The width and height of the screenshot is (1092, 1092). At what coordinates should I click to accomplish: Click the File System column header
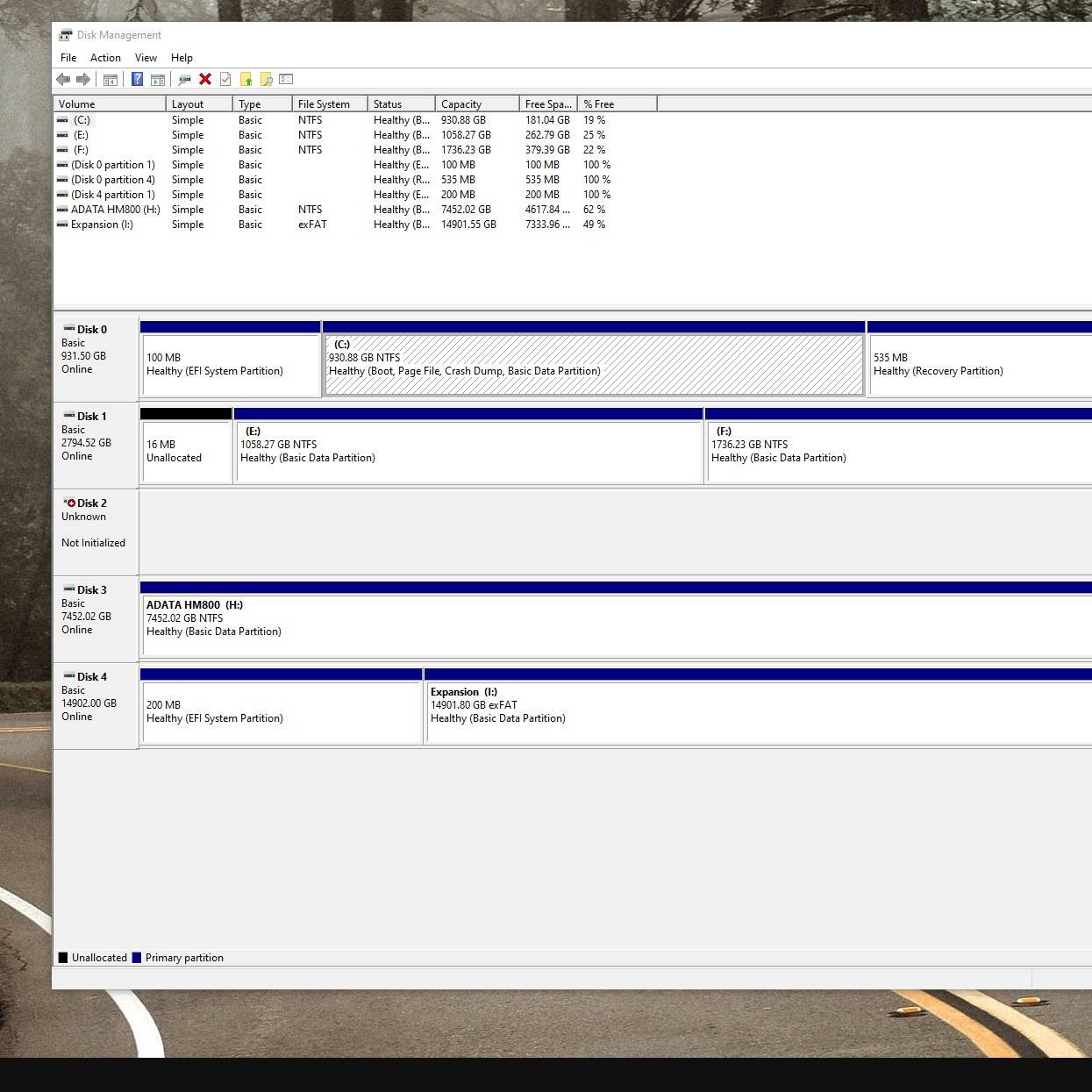[330, 103]
